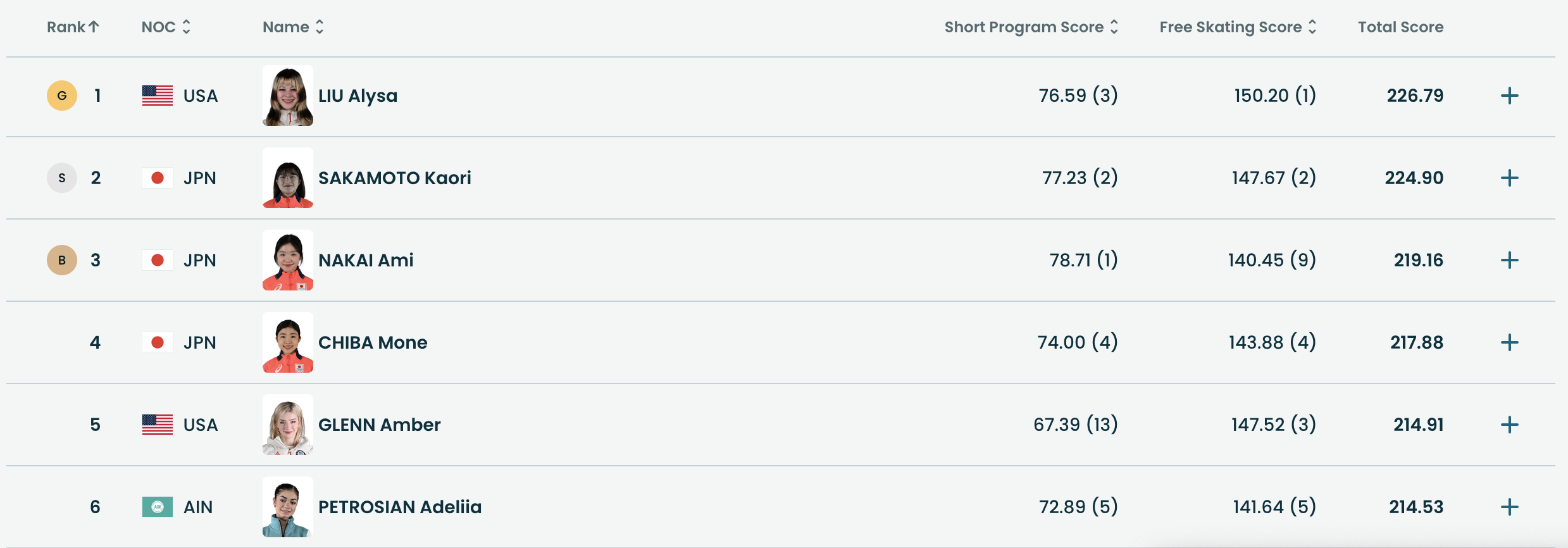The height and width of the screenshot is (548, 1568).
Task: Expand Glenn Amber's result row
Action: (x=1509, y=425)
